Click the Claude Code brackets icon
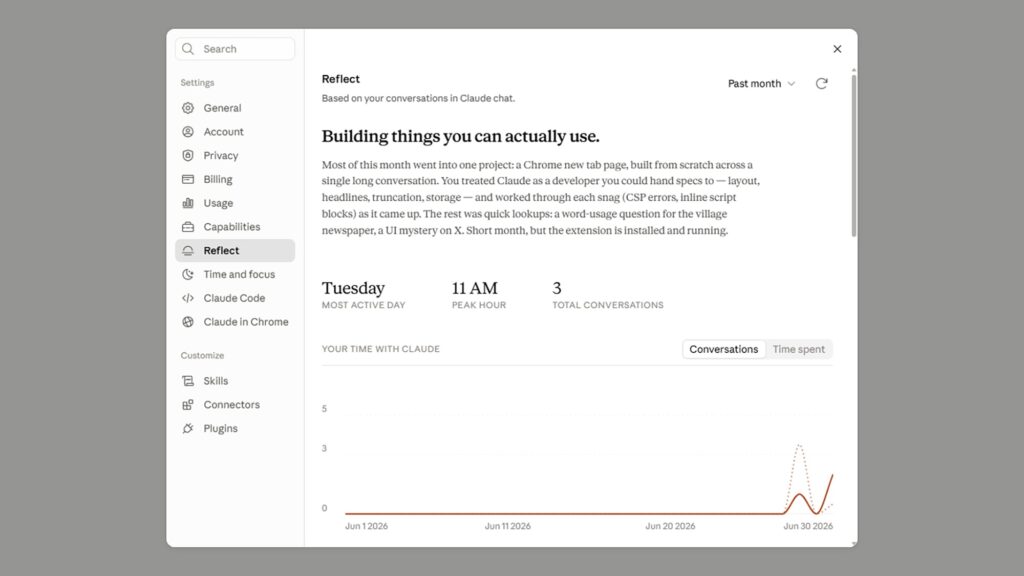The width and height of the screenshot is (1024, 576). point(188,298)
